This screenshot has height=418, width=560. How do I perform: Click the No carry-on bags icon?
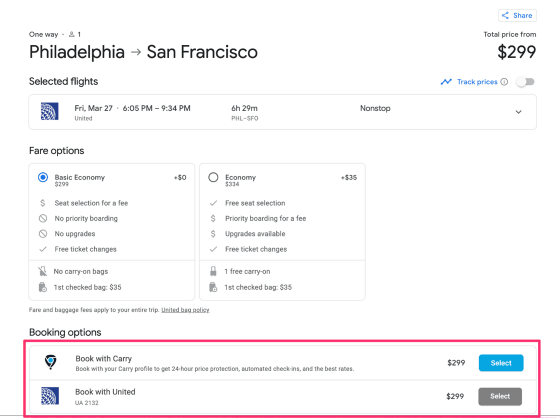(x=42, y=271)
